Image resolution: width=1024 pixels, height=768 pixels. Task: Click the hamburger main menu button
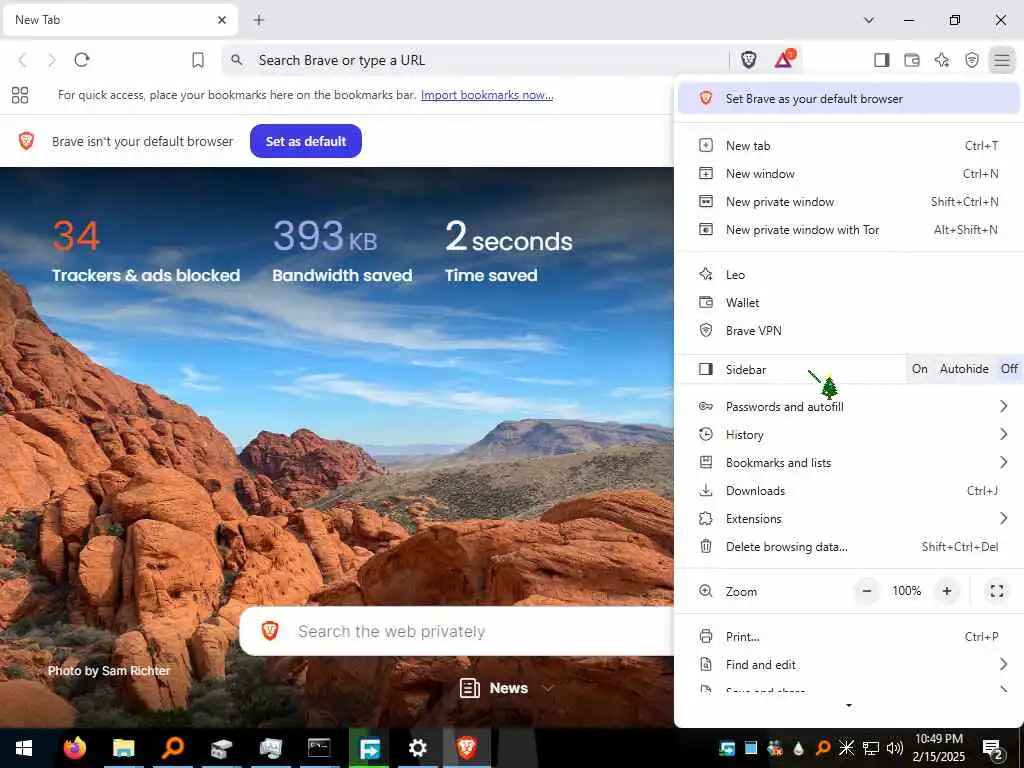(1002, 60)
